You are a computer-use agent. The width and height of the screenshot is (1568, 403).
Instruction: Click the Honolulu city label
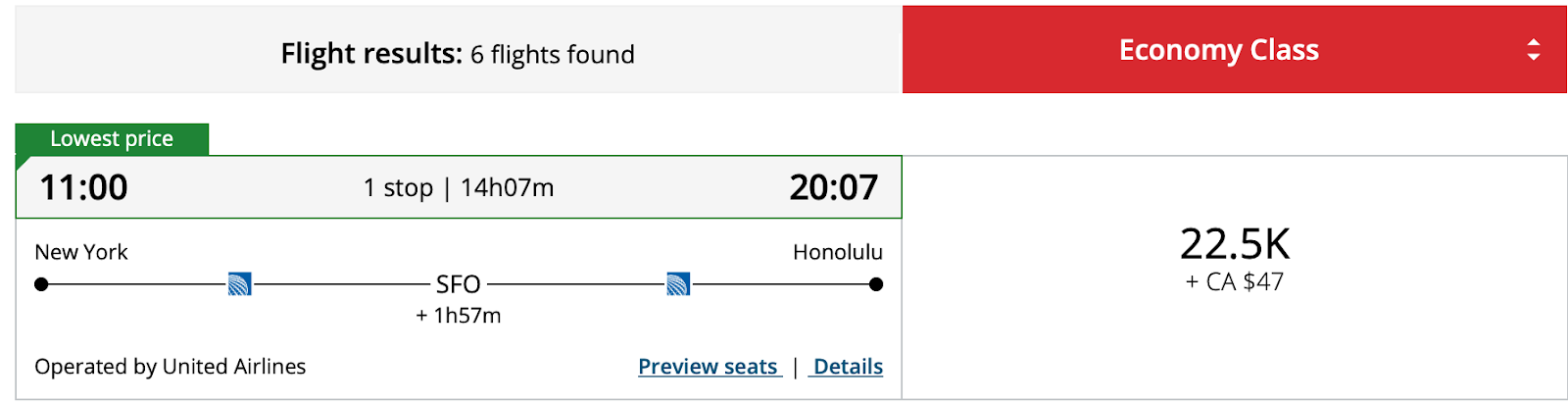pyautogui.click(x=838, y=252)
